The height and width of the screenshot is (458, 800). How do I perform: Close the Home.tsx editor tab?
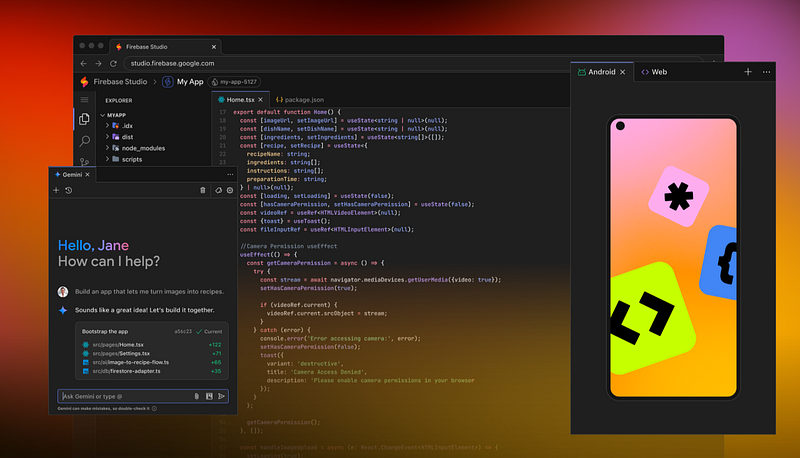(x=260, y=100)
